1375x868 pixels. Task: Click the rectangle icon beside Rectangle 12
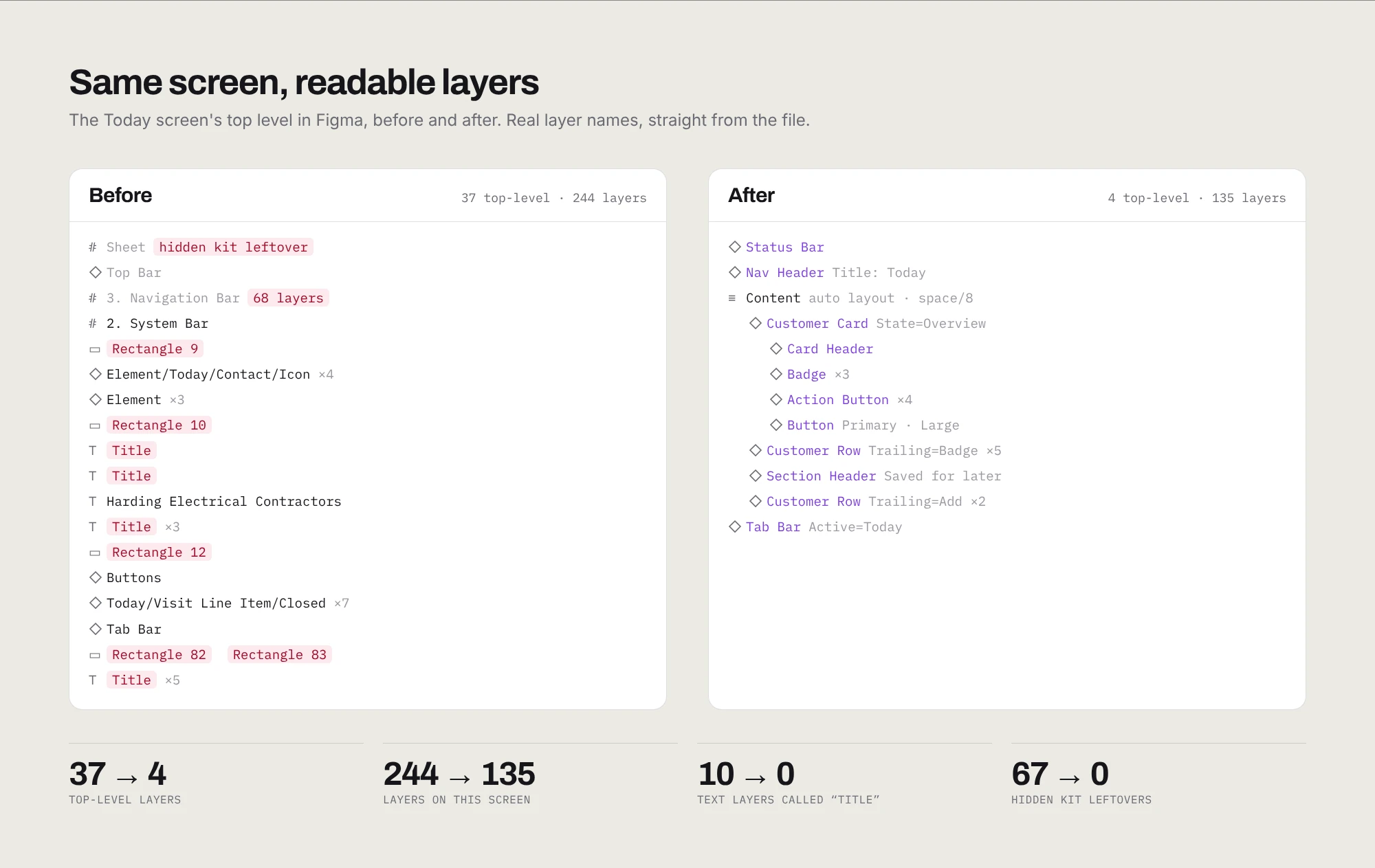click(x=95, y=553)
